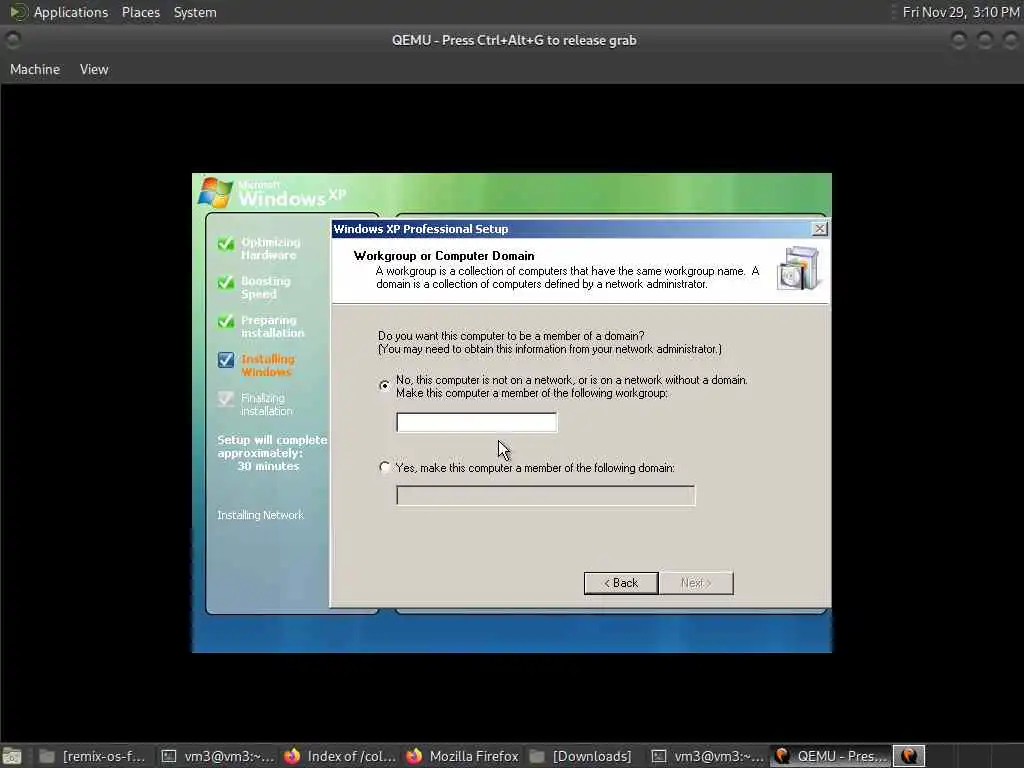Open the Applications menu
1024x768 pixels.
71,12
